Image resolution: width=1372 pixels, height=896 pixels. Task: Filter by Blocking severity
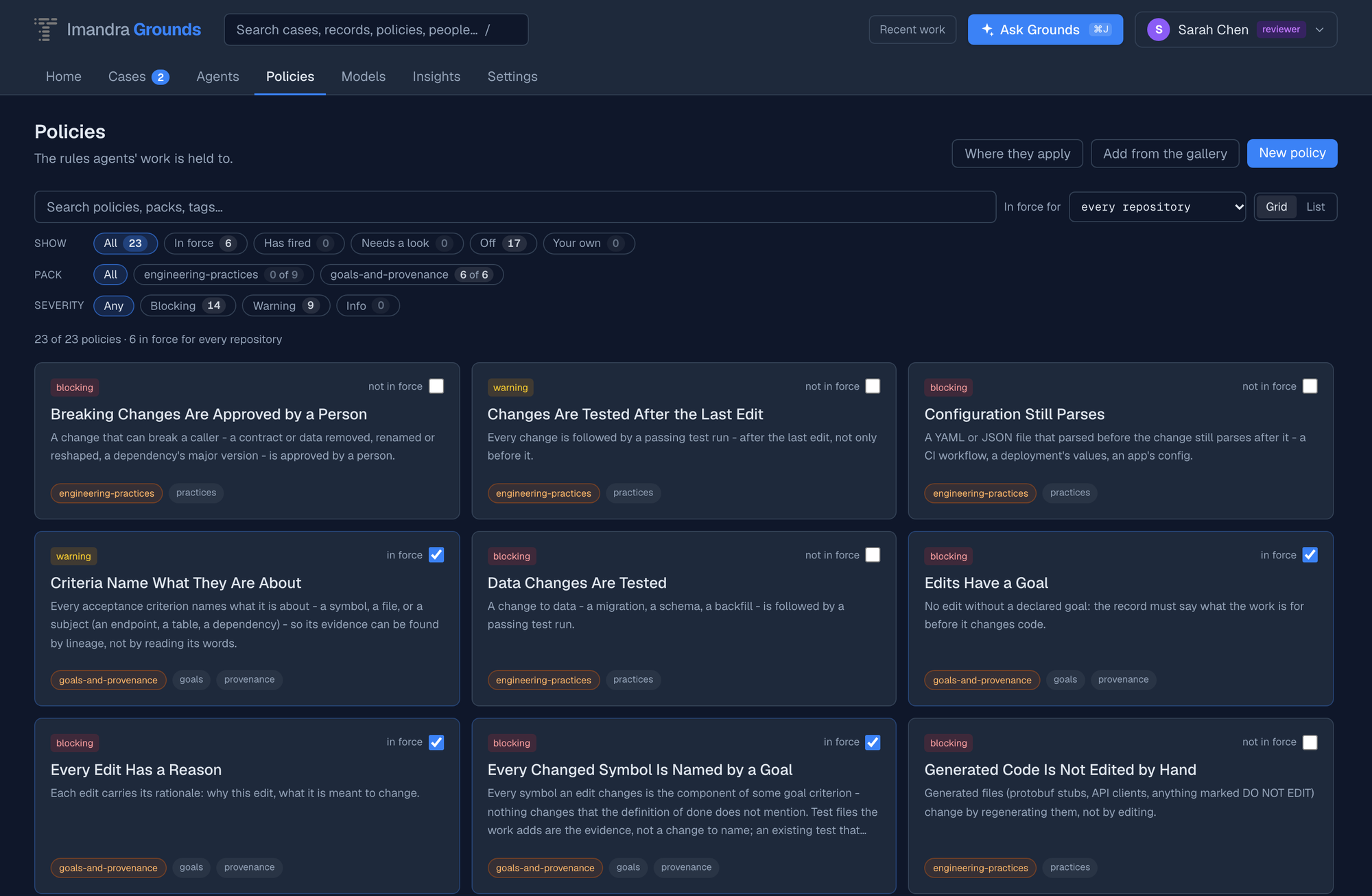tap(188, 305)
